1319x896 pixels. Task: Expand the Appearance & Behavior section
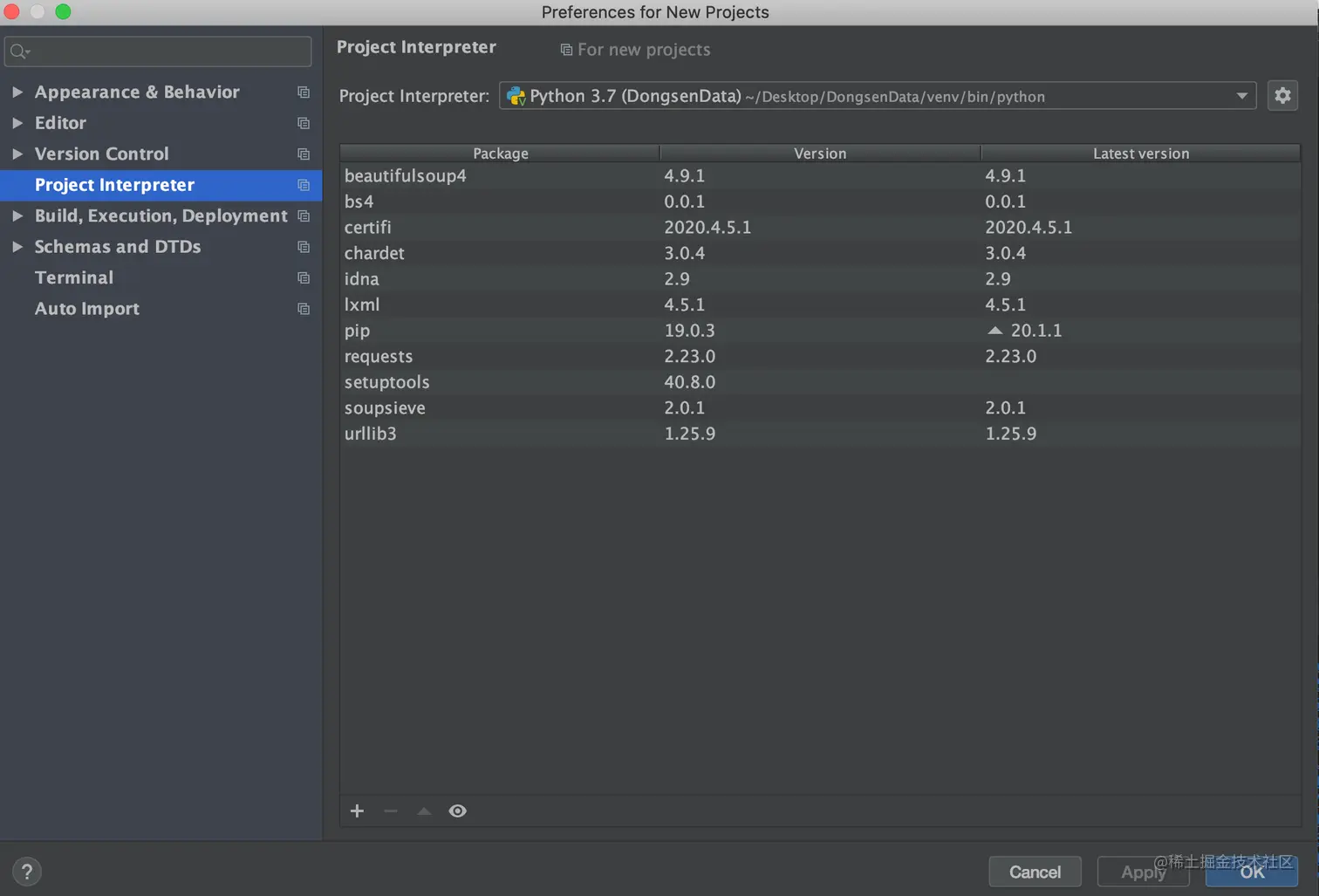[x=17, y=92]
